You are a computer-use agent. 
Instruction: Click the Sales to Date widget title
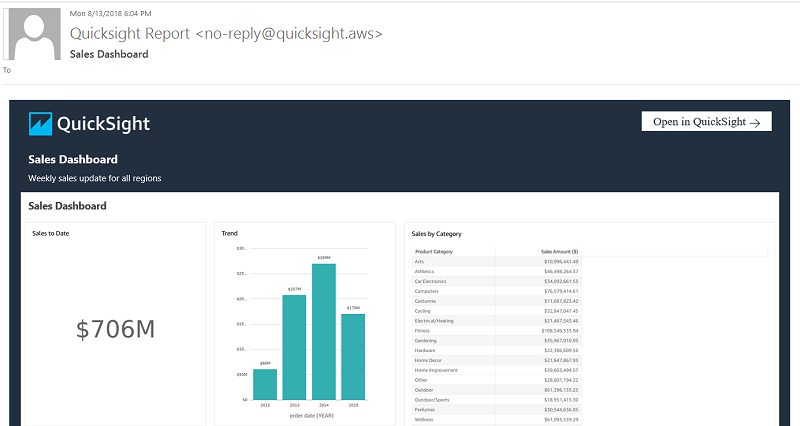point(51,233)
